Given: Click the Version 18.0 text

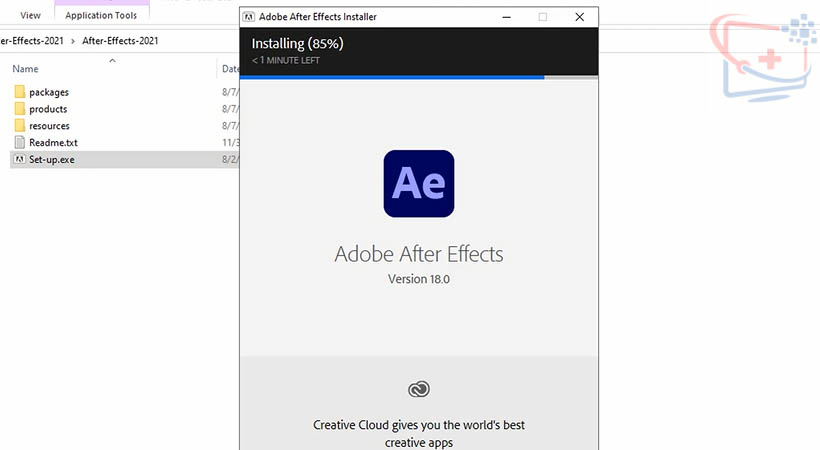Looking at the screenshot, I should pos(419,279).
